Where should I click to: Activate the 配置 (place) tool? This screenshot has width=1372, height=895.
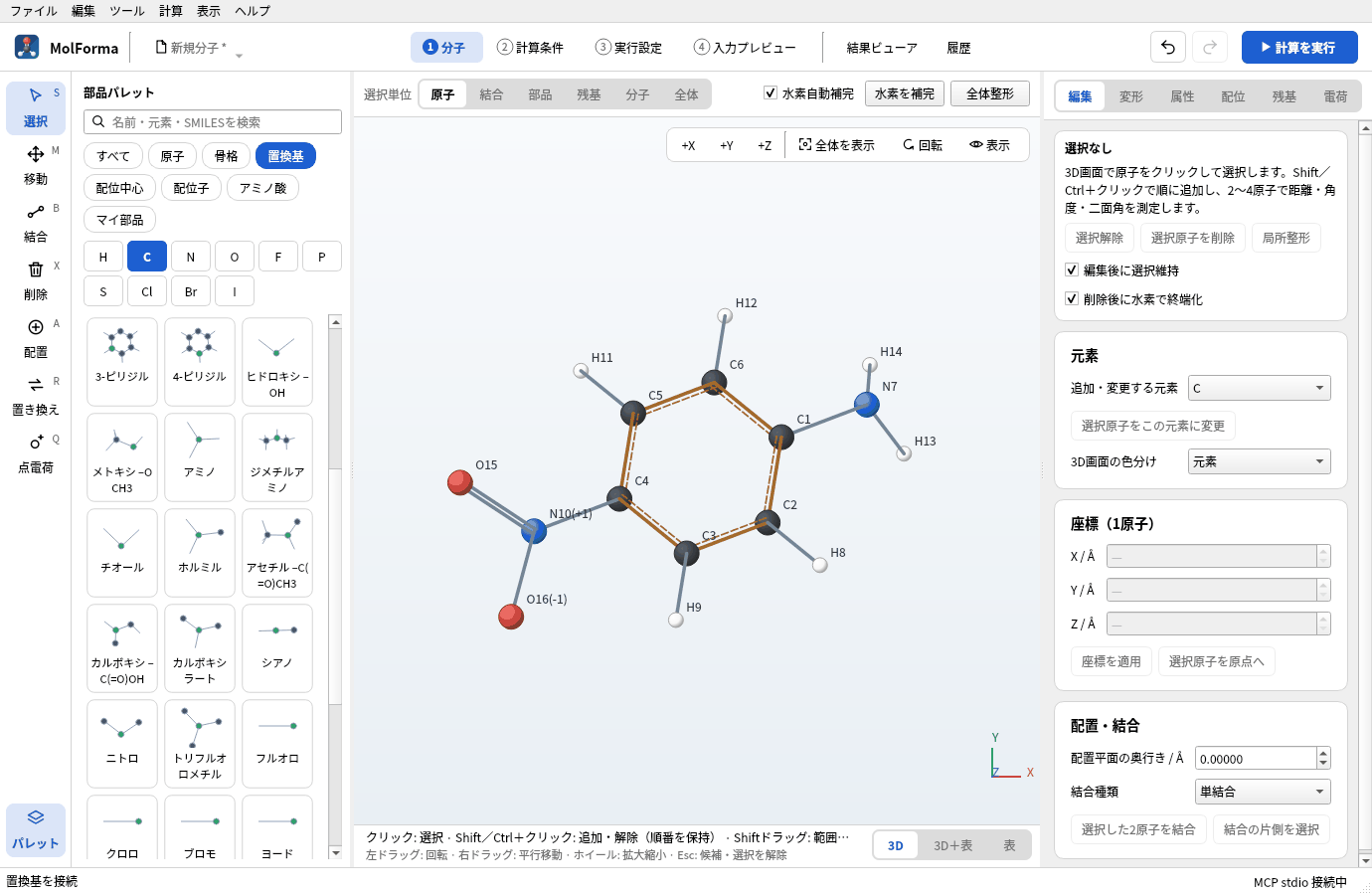(x=36, y=338)
